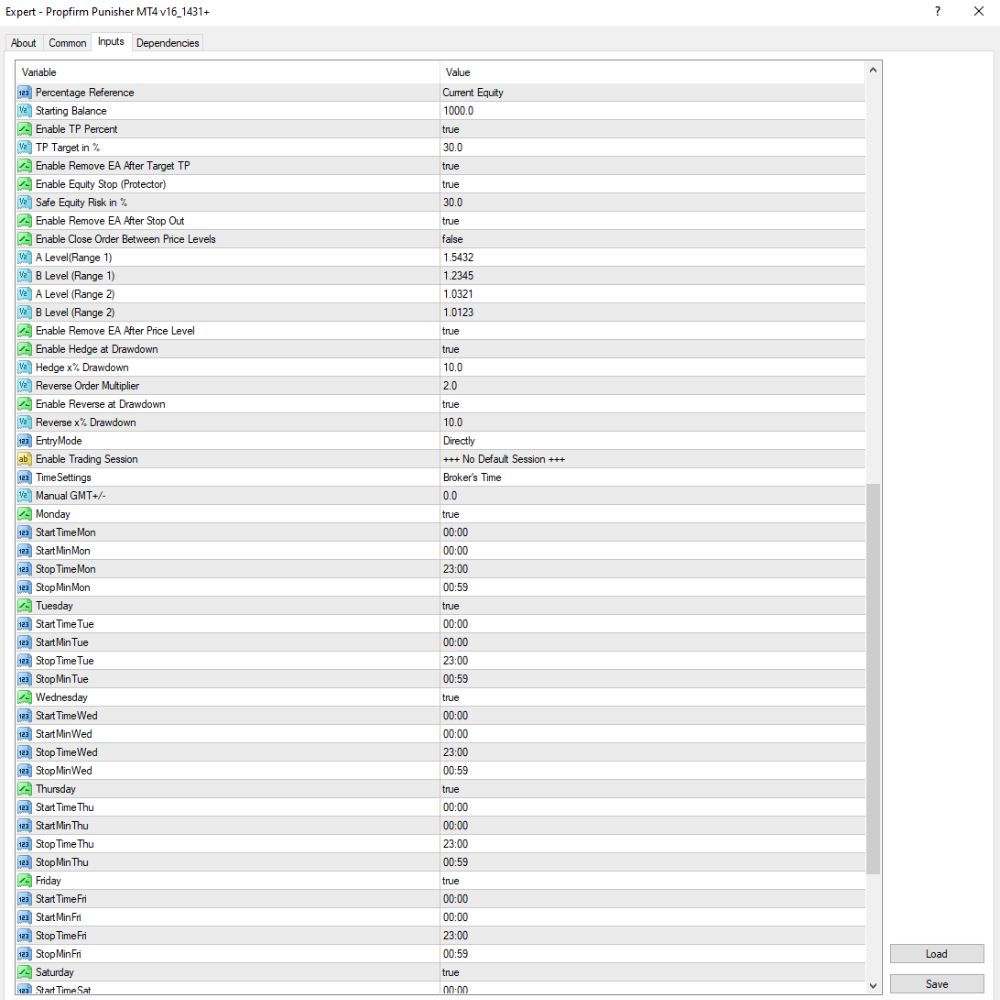The height and width of the screenshot is (1000, 1000).
Task: Open the Dependencies tab
Action: coord(168,43)
